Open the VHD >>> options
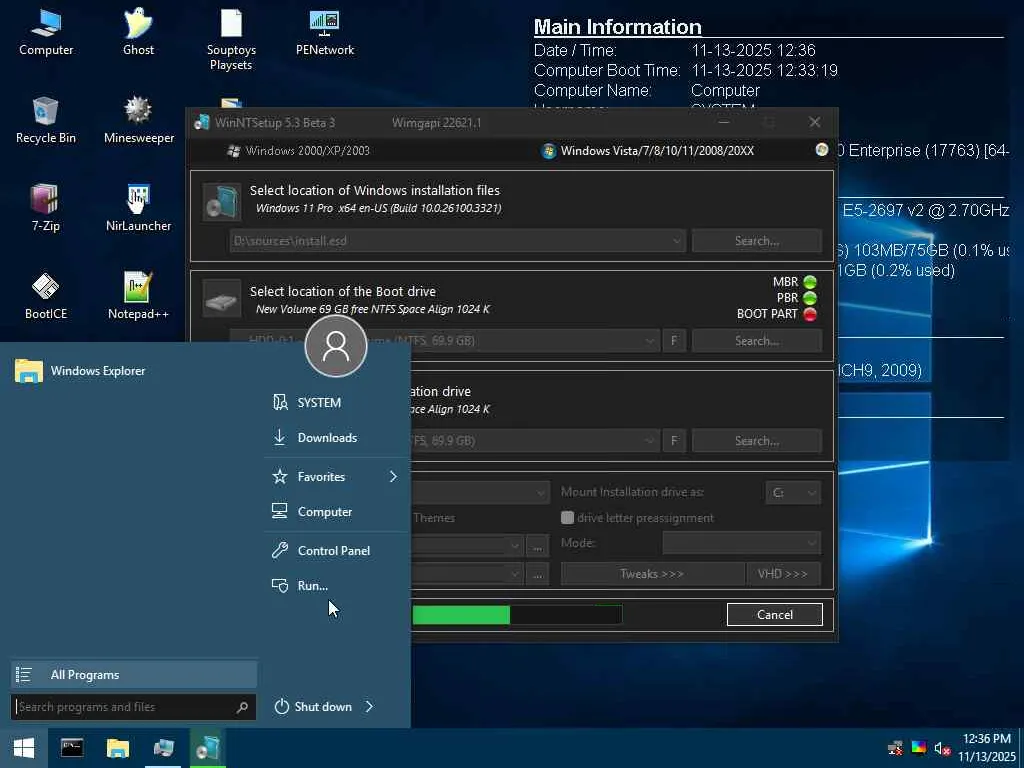 click(x=783, y=574)
